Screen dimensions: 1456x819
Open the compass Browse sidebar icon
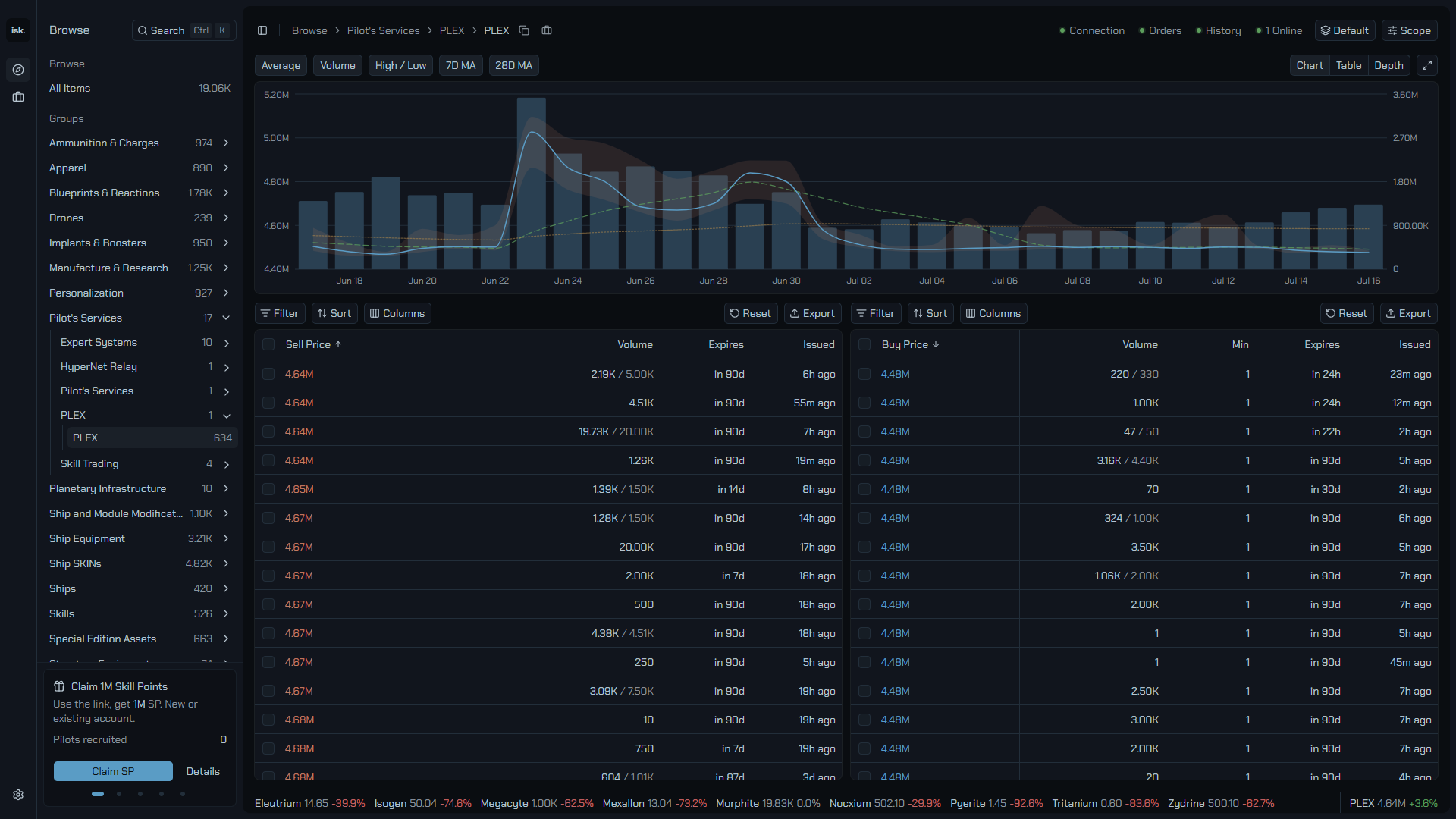18,70
